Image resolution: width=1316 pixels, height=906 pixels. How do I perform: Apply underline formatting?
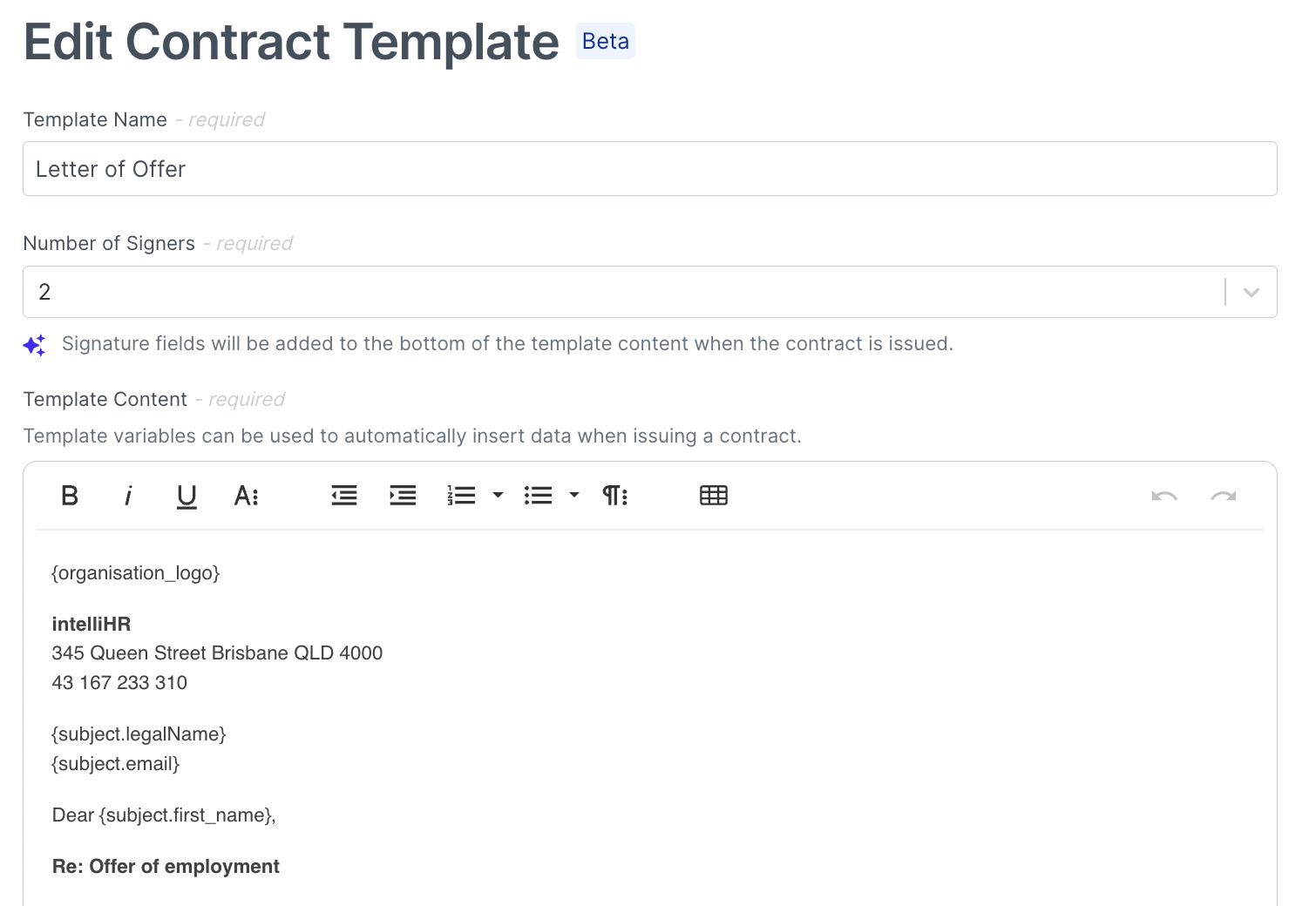[186, 496]
